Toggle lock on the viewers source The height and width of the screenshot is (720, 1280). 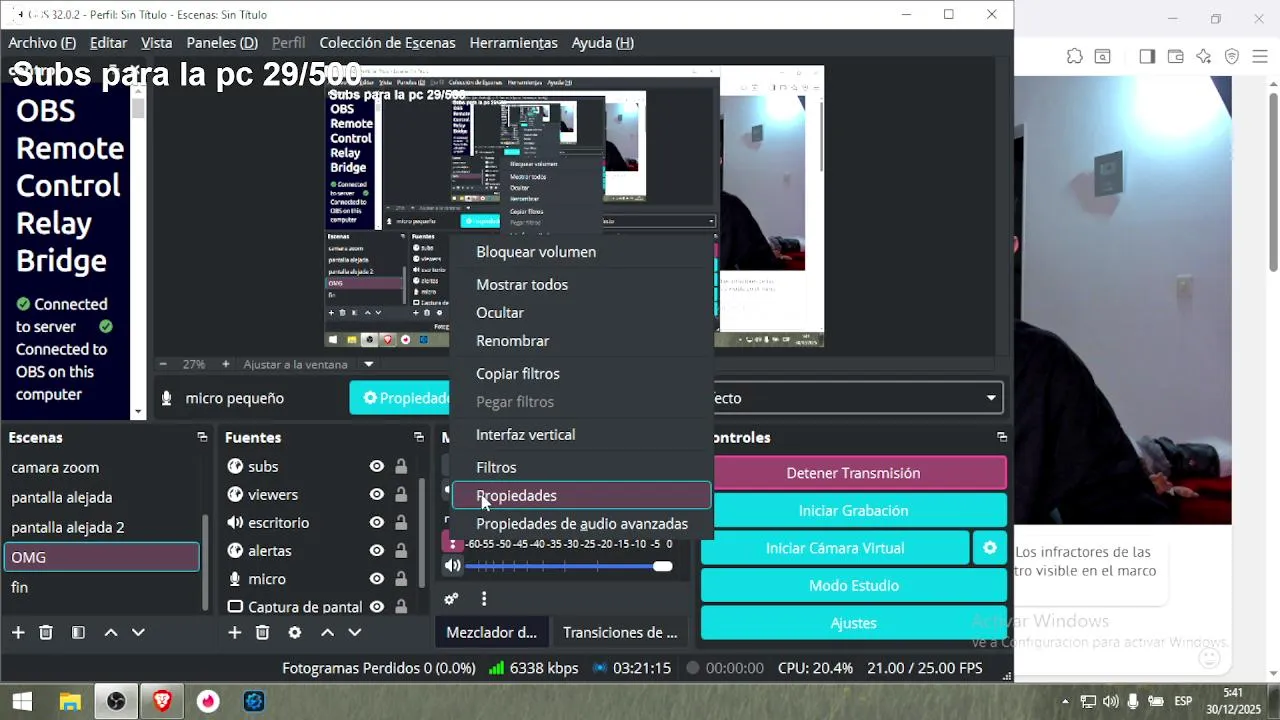(401, 494)
